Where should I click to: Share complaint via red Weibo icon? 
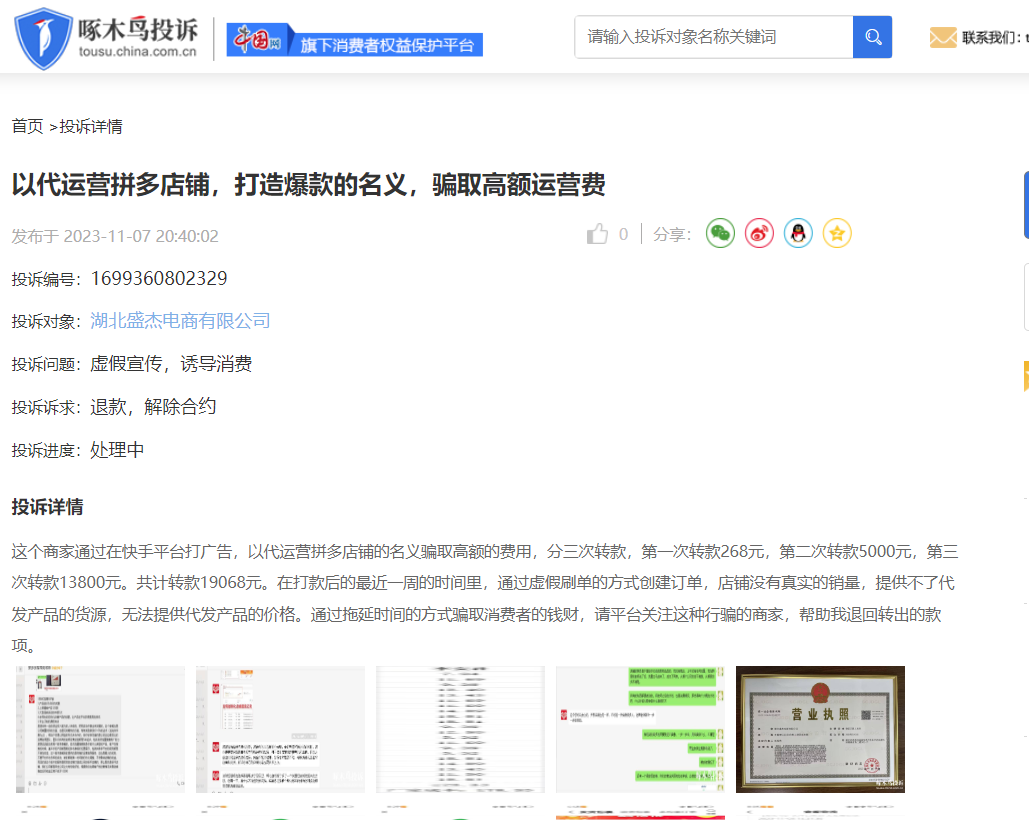click(759, 234)
